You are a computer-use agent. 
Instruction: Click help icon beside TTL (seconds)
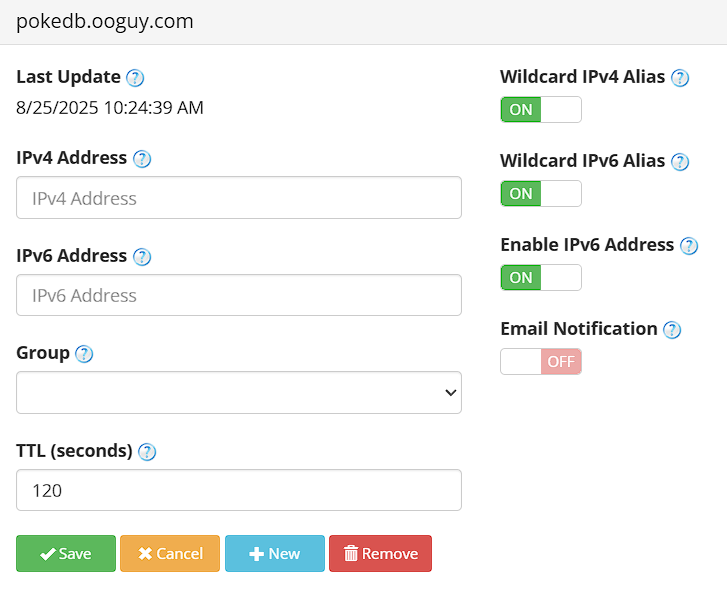(147, 452)
